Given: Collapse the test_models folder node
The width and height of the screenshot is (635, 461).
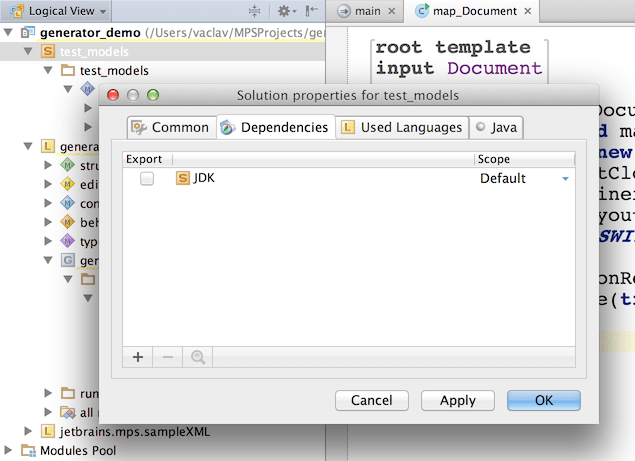Looking at the screenshot, I should click(48, 70).
